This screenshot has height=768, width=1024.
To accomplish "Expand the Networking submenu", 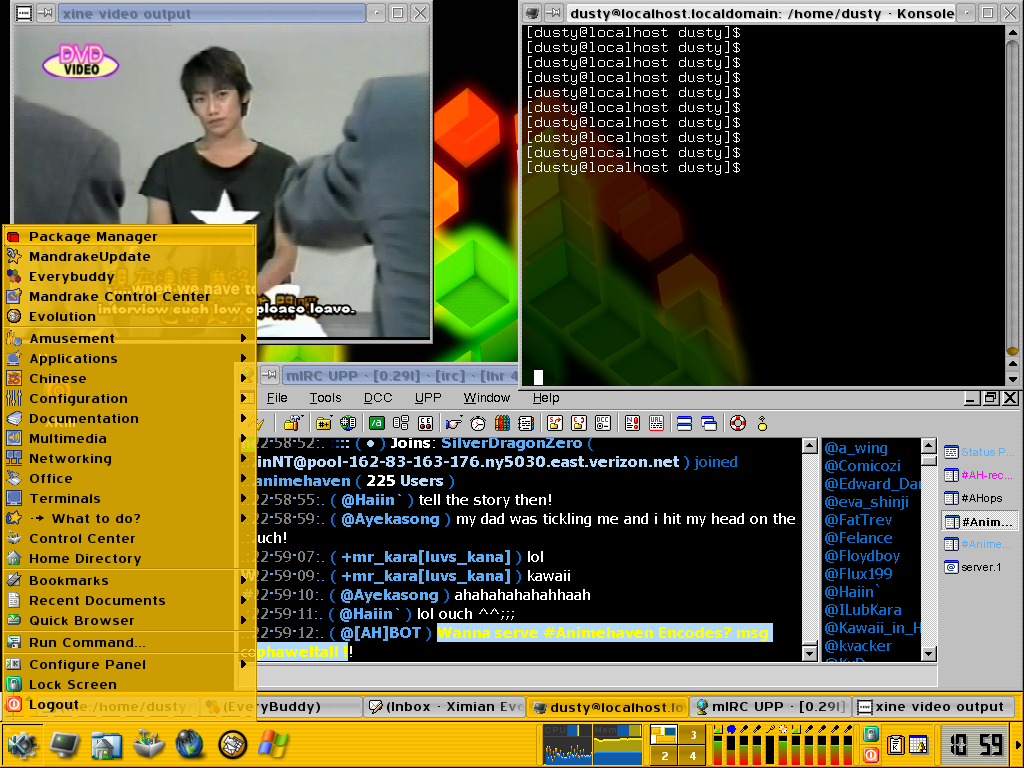I will pyautogui.click(x=129, y=458).
